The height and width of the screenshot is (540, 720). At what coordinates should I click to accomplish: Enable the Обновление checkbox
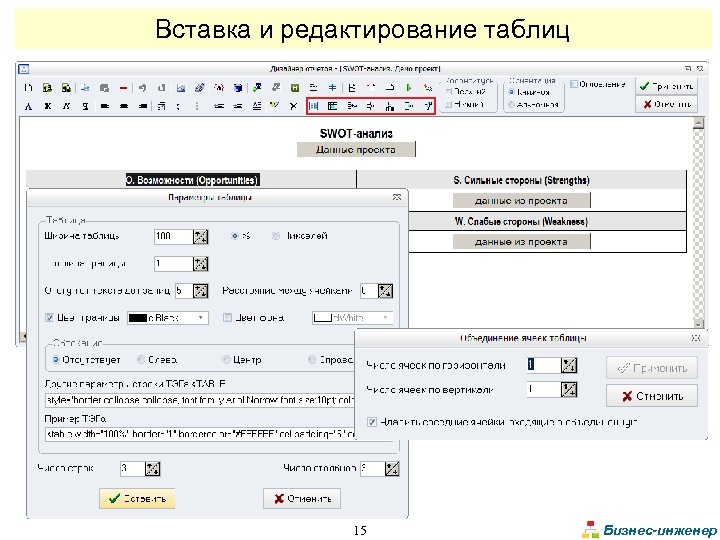point(574,84)
